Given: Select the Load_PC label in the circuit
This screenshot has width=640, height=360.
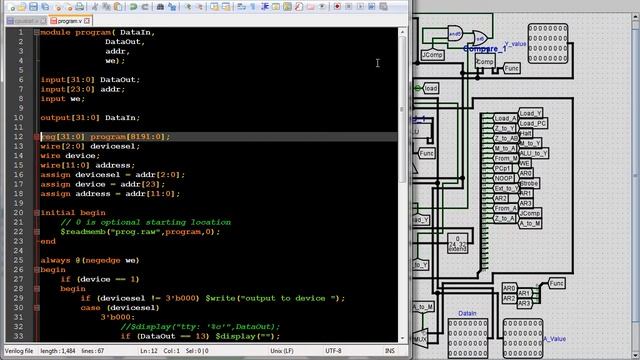Looking at the screenshot, I should pos(533,123).
